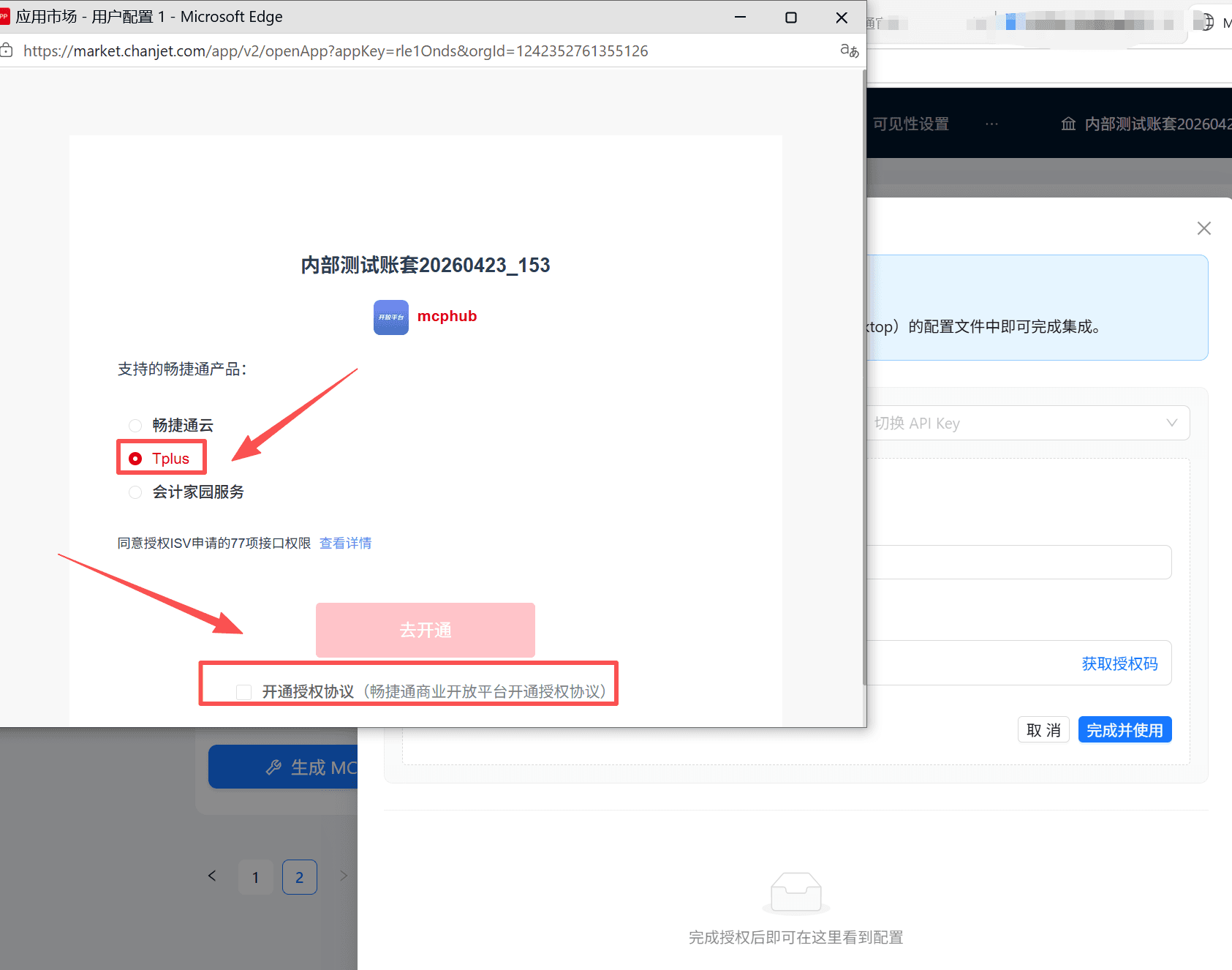This screenshot has height=970, width=1232.
Task: Click the mcphub app name text
Action: [x=447, y=316]
